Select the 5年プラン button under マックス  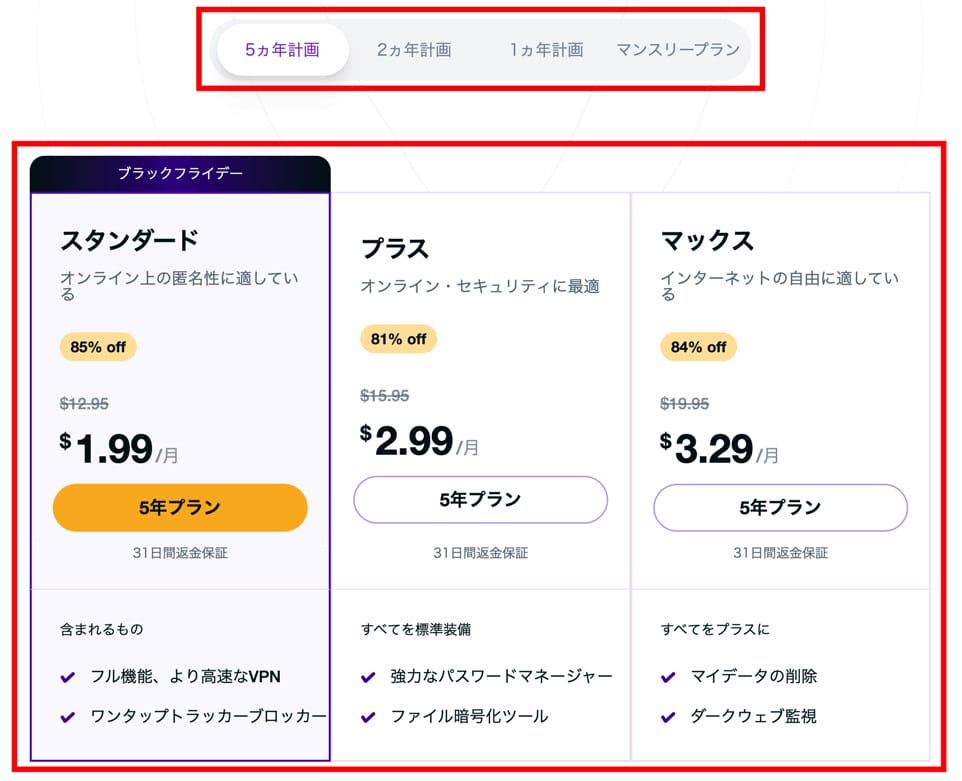[780, 507]
